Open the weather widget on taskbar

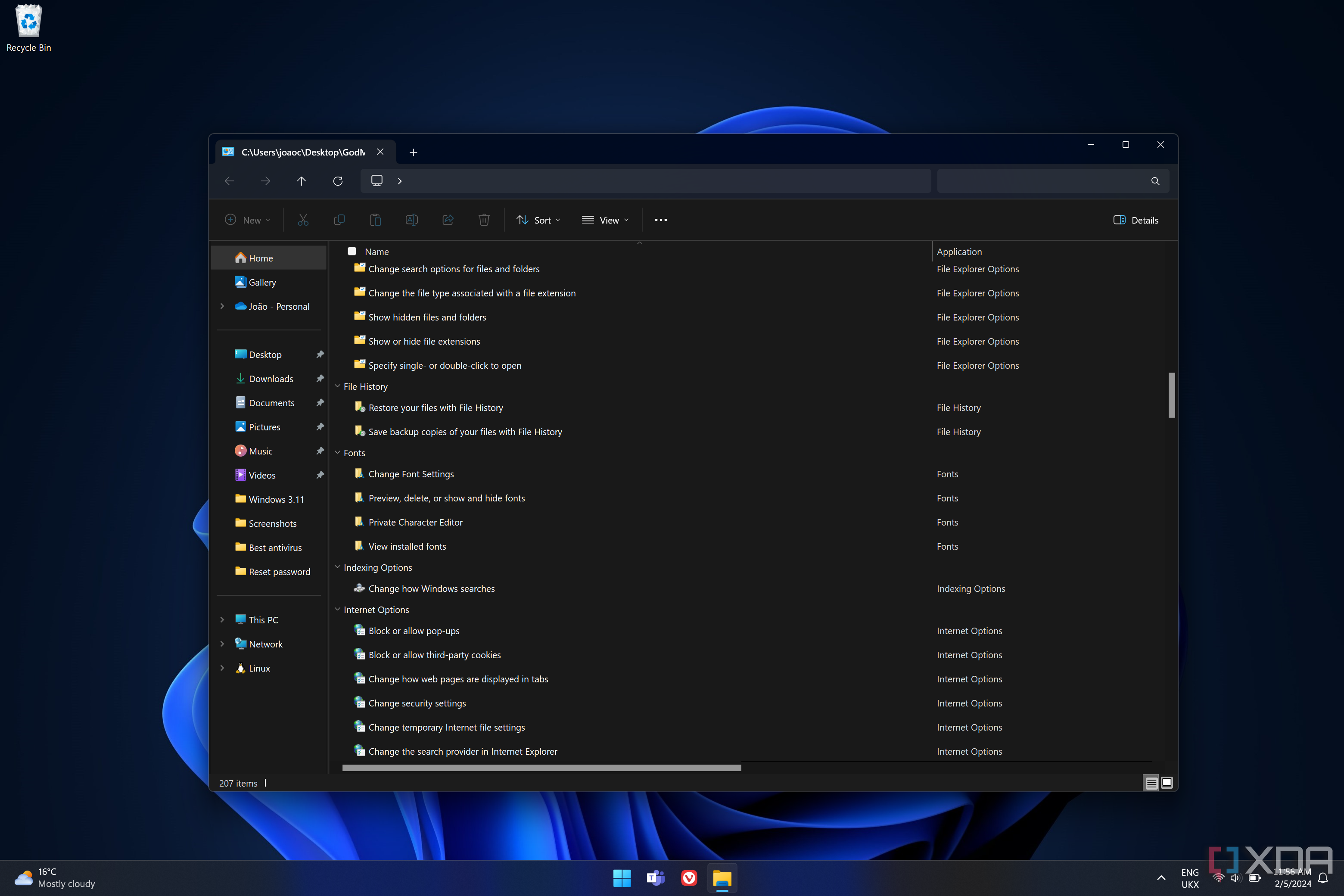55,878
